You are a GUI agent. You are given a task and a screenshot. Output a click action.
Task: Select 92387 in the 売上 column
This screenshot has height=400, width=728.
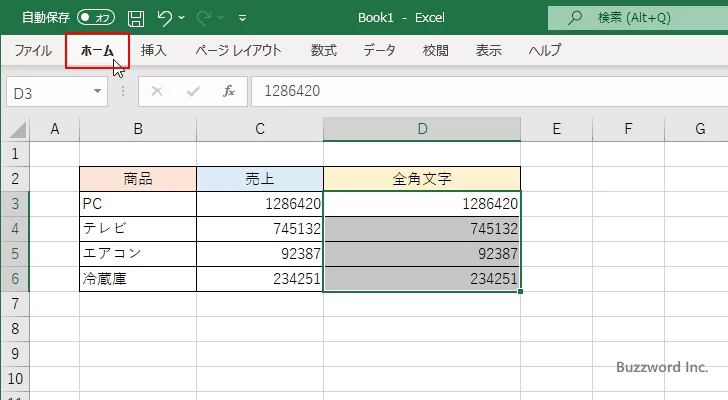260,254
